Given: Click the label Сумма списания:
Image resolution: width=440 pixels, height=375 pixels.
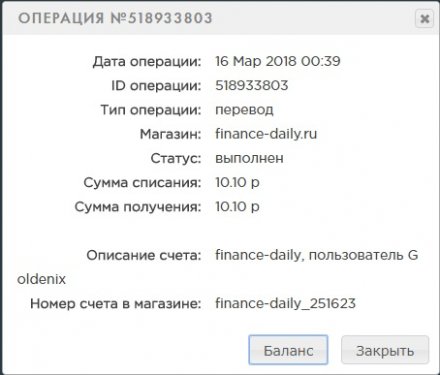Looking at the screenshot, I should (142, 183).
